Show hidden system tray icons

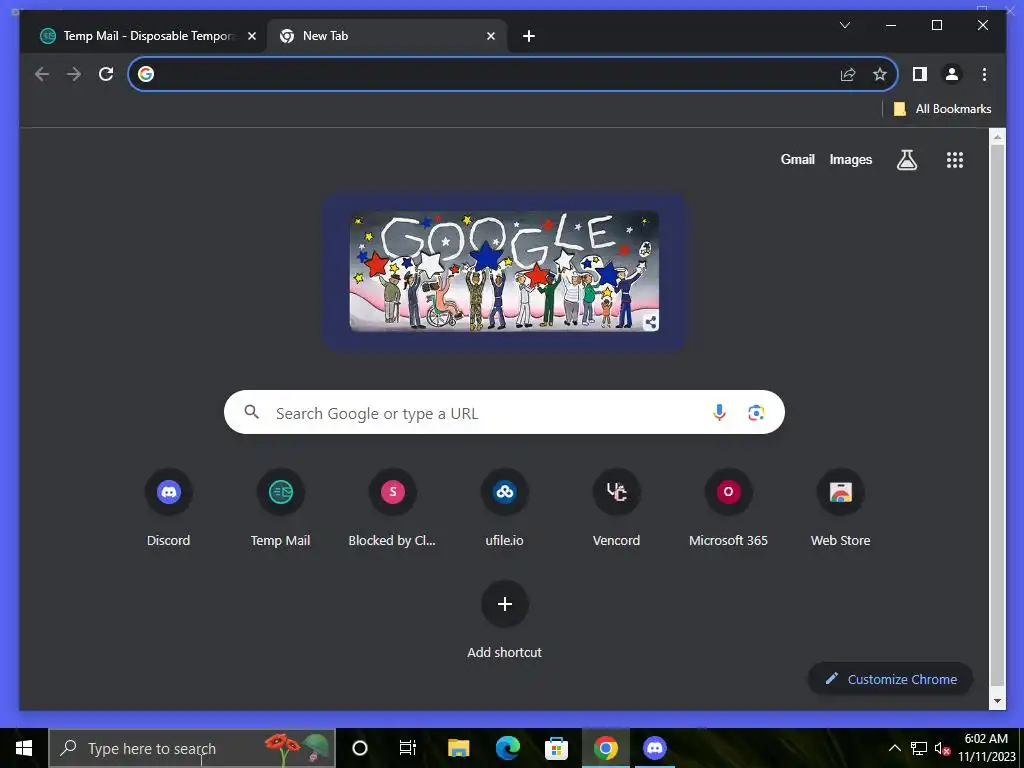point(895,748)
